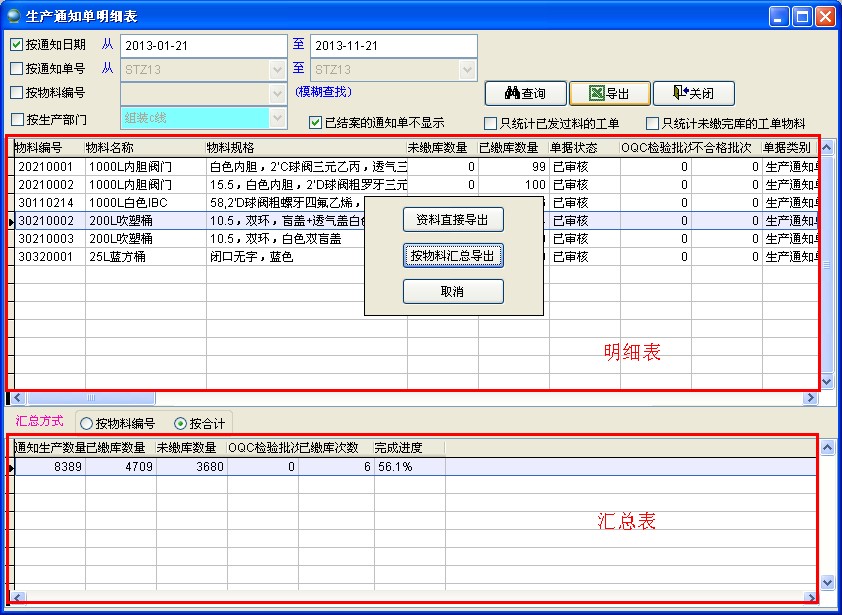The height and width of the screenshot is (615, 842).
Task: Open the 按物料编号 combo box
Action: [277, 93]
